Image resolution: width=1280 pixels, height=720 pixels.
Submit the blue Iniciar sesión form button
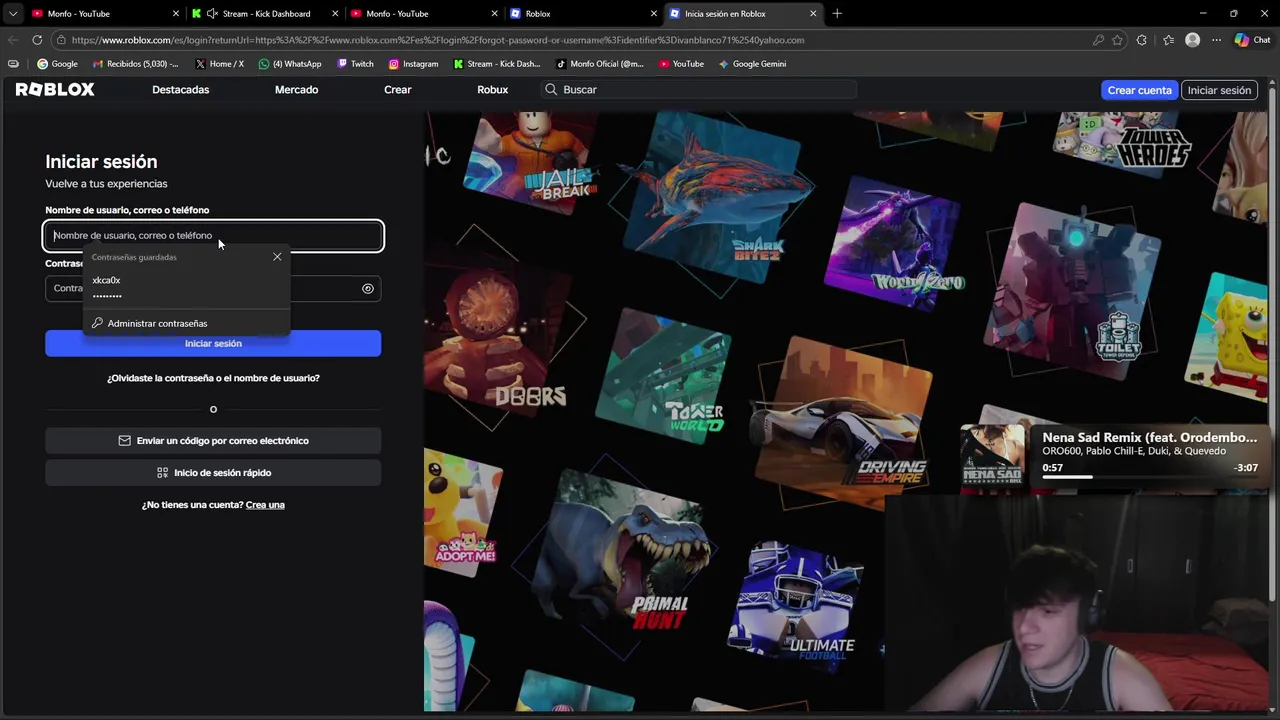pyautogui.click(x=213, y=344)
